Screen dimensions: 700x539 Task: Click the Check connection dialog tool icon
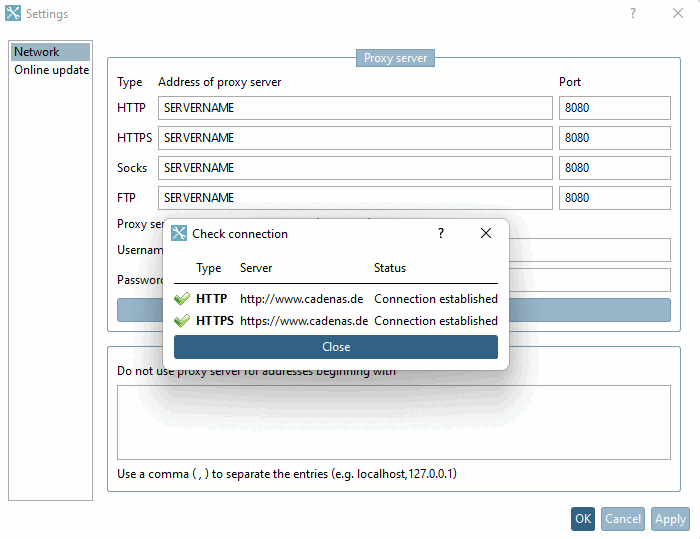179,233
